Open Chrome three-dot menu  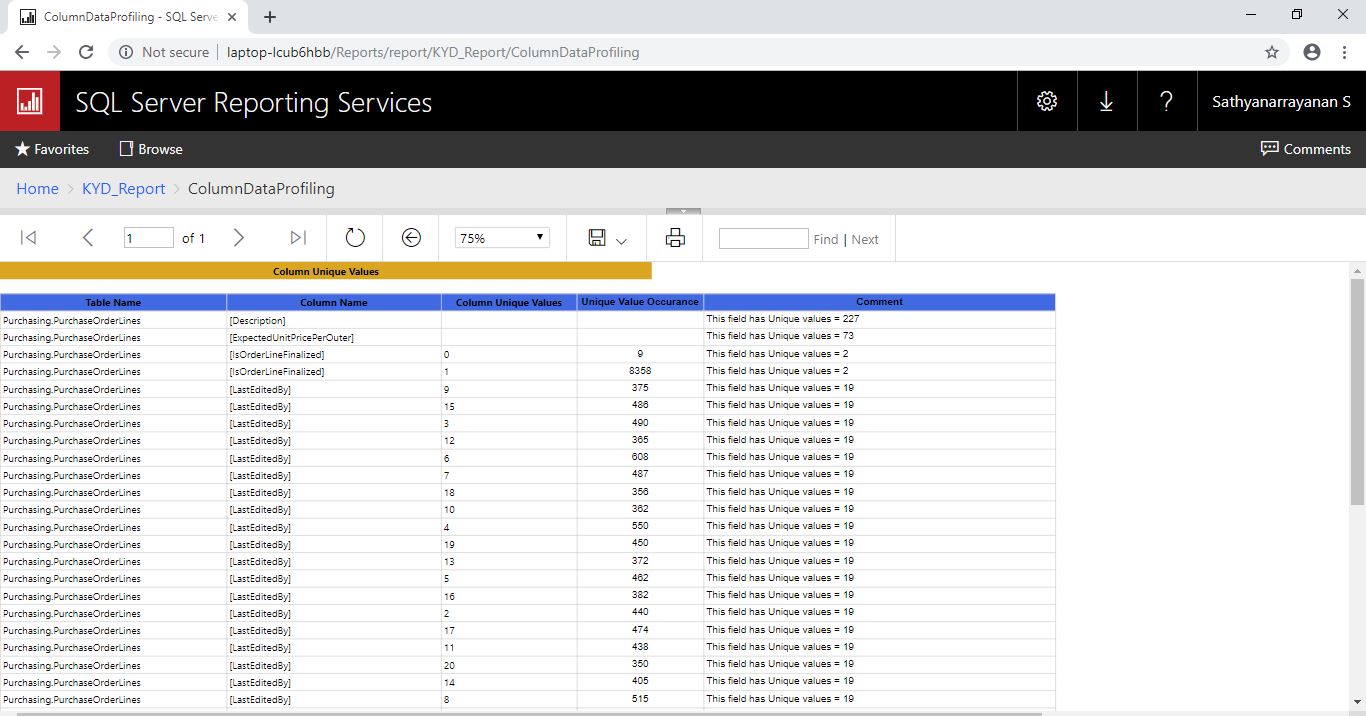click(x=1344, y=52)
